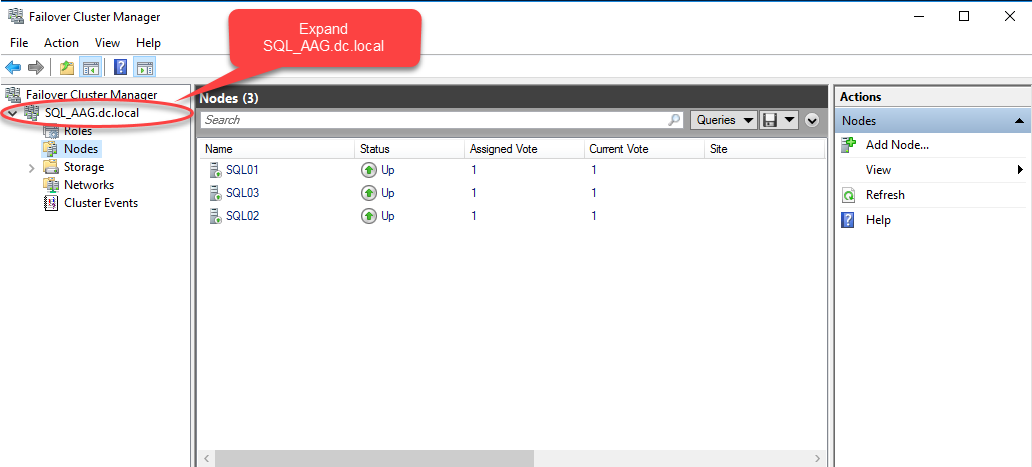The height and width of the screenshot is (467, 1032).
Task: Click the Up one level folder icon
Action: coord(67,67)
